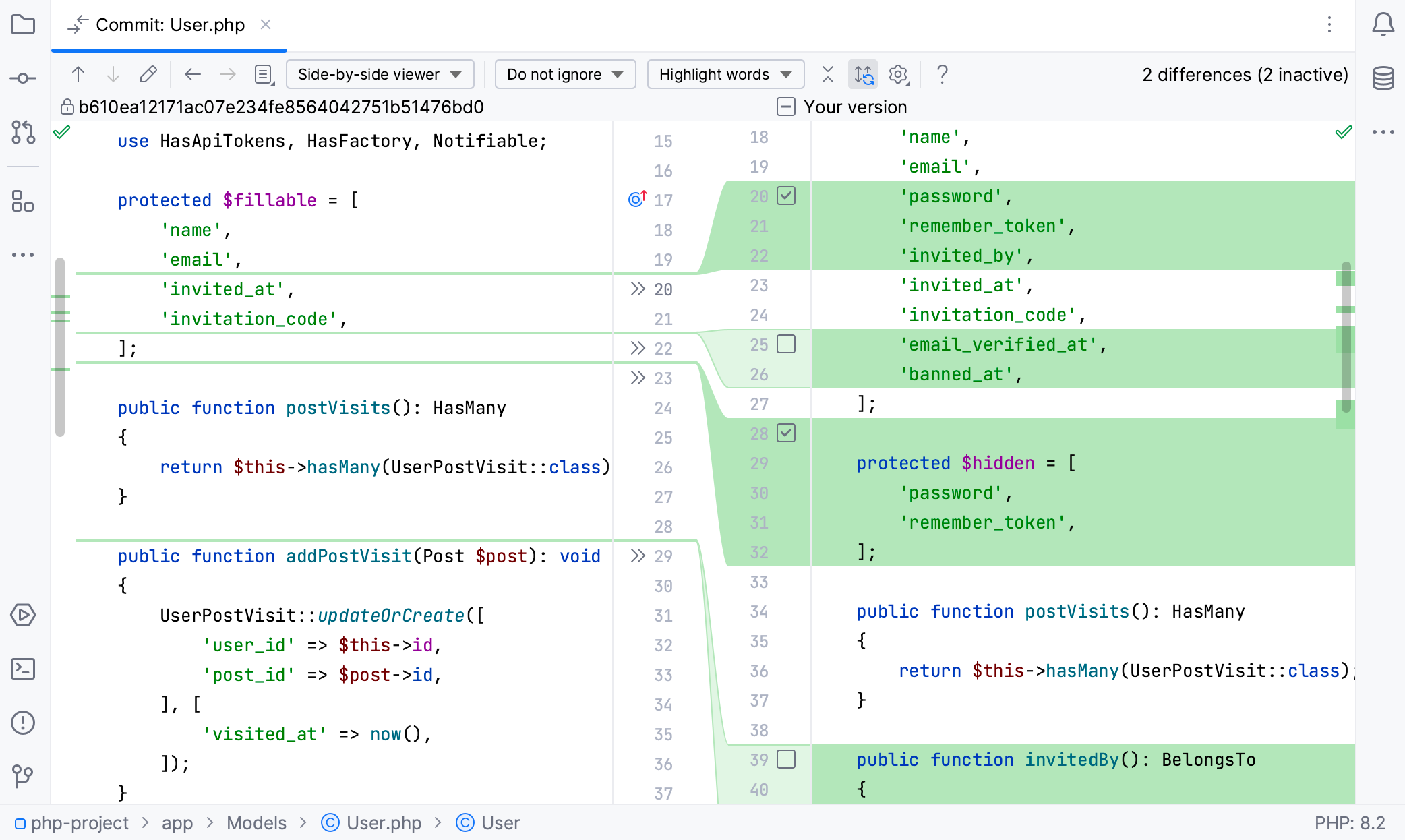Jump to the previous difference
1405x840 pixels.
78,74
